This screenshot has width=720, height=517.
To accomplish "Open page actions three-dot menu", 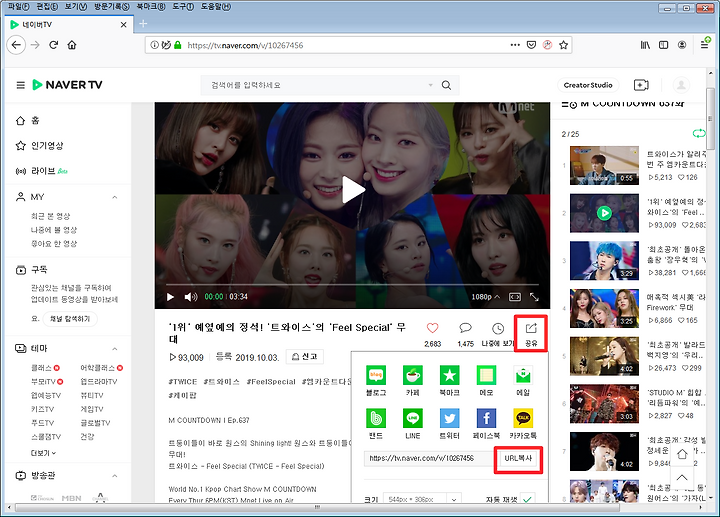I will click(515, 45).
